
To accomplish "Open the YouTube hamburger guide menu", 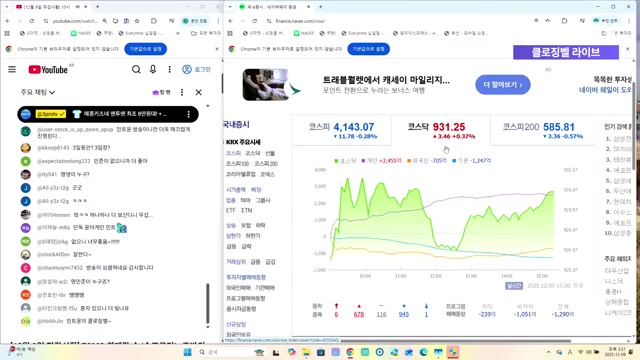I will (12, 69).
